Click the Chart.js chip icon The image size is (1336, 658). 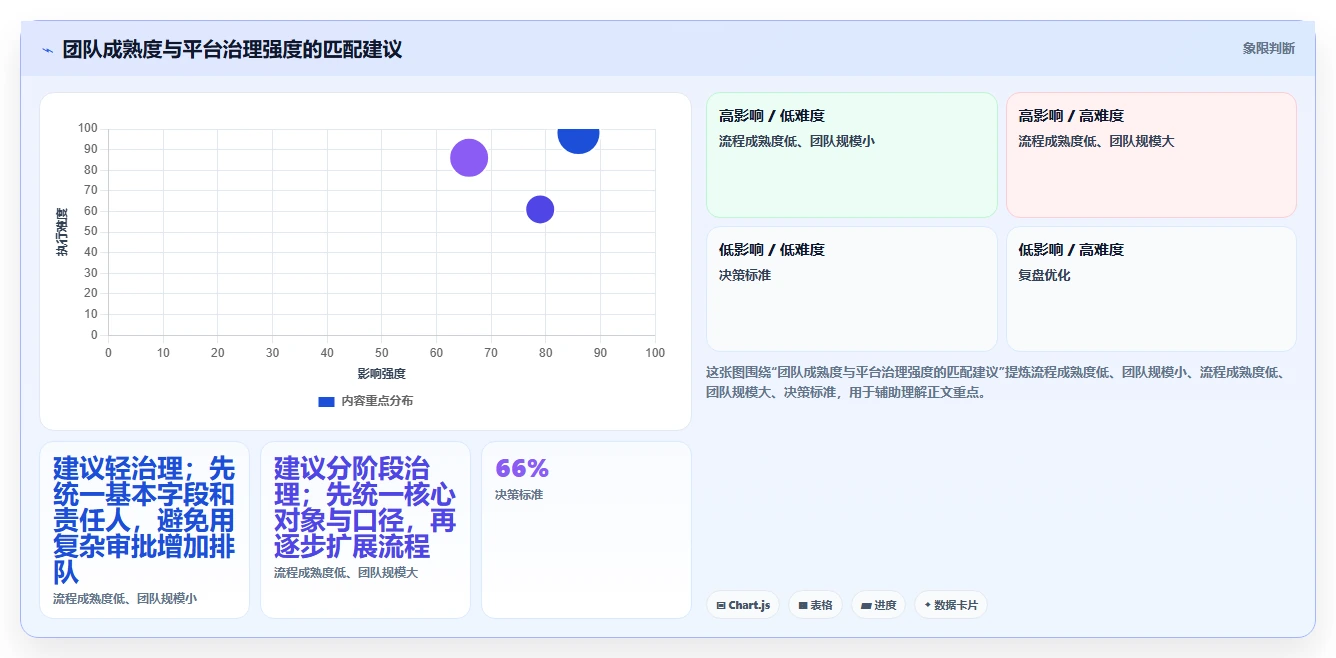point(721,606)
